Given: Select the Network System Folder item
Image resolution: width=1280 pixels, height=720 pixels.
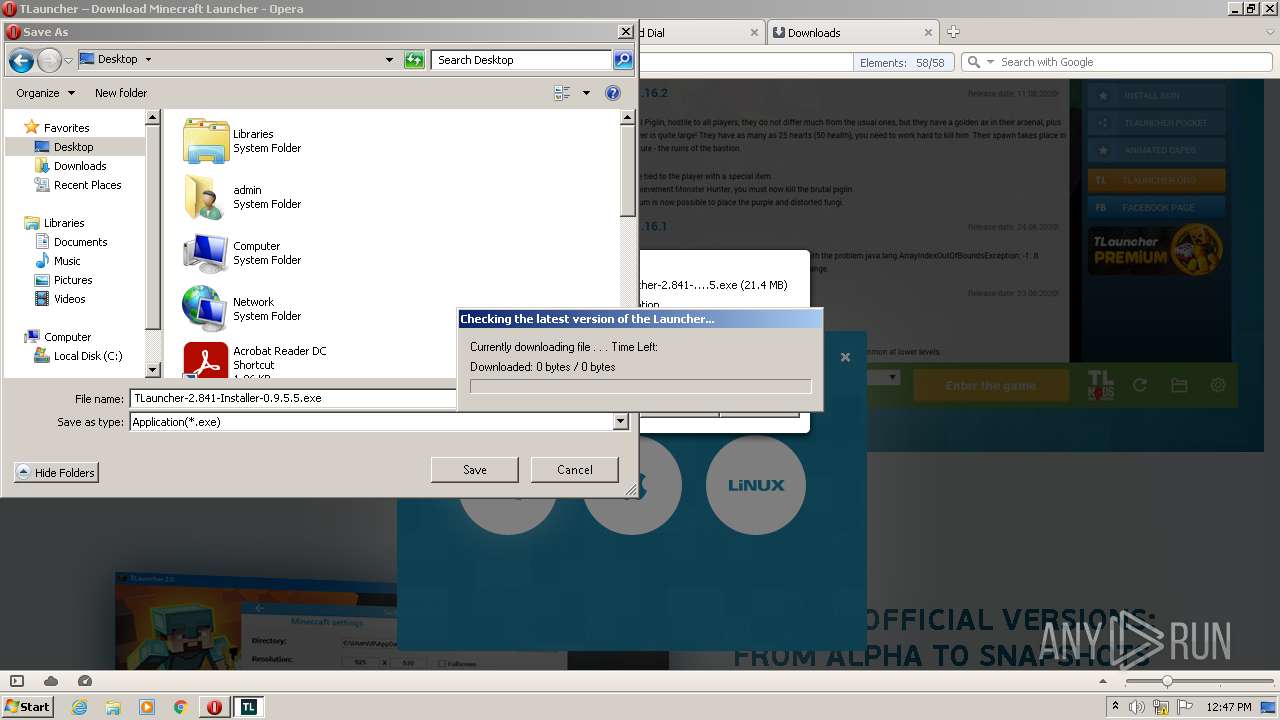Looking at the screenshot, I should point(242,309).
